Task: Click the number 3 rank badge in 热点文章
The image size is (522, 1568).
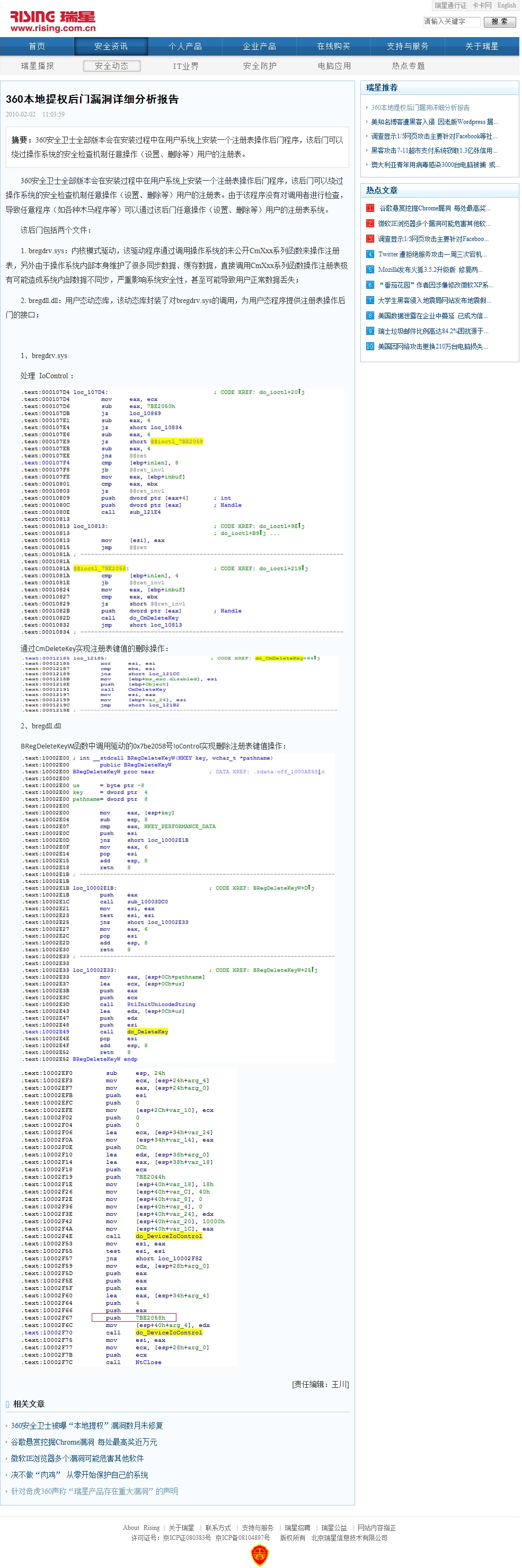Action: [370, 238]
